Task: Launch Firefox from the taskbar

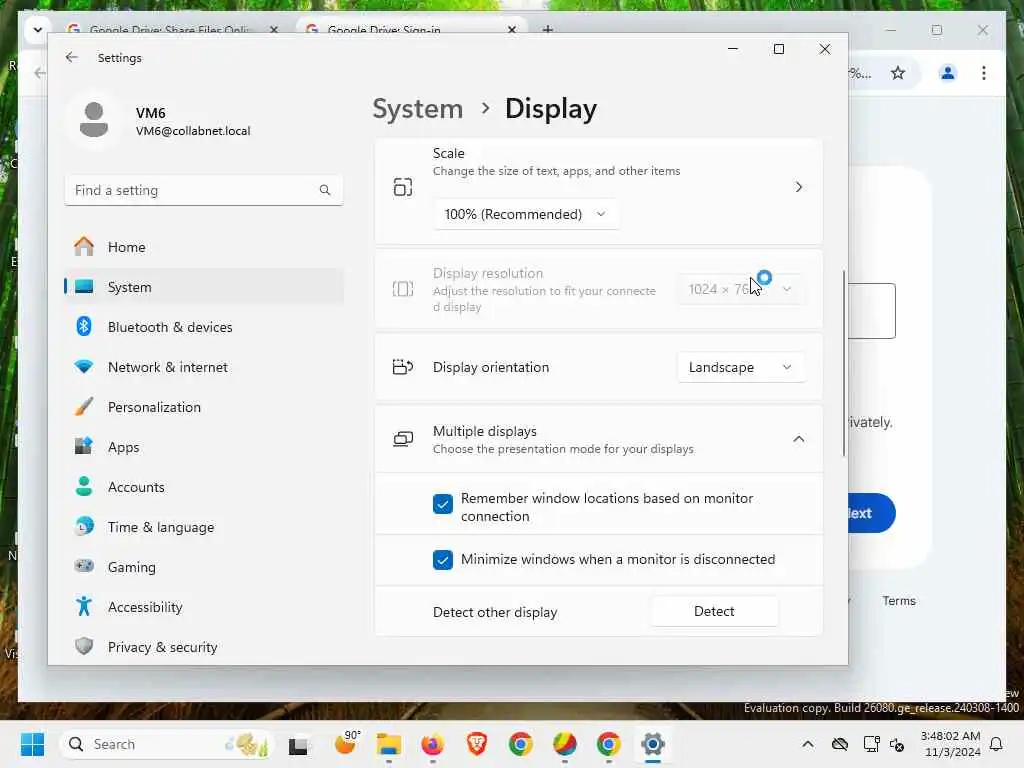Action: click(x=432, y=744)
